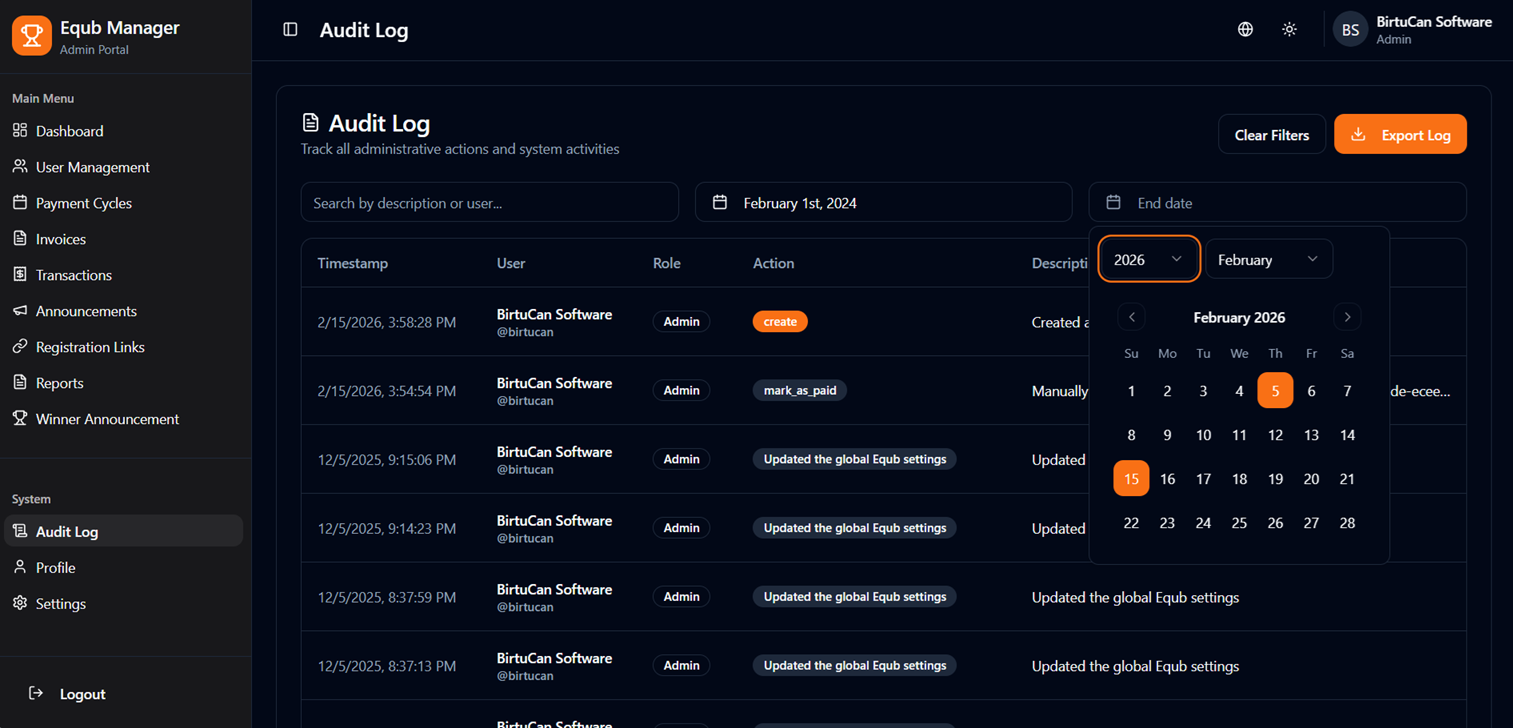Click the search by description field
The width and height of the screenshot is (1513, 728).
[489, 203]
